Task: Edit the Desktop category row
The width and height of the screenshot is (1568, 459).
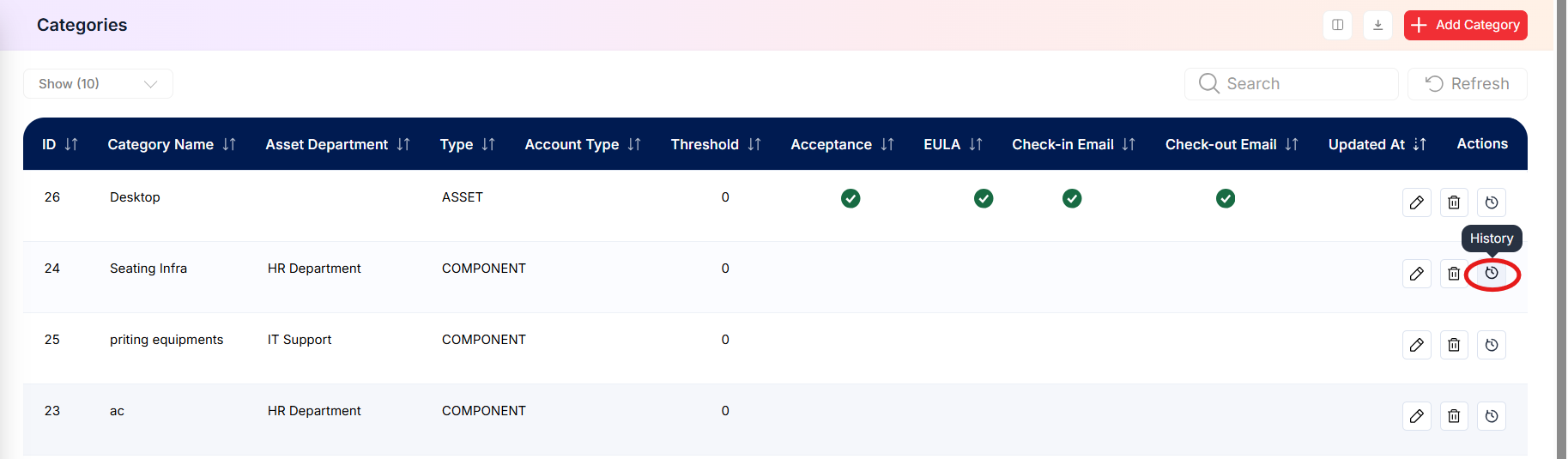Action: (x=1417, y=202)
